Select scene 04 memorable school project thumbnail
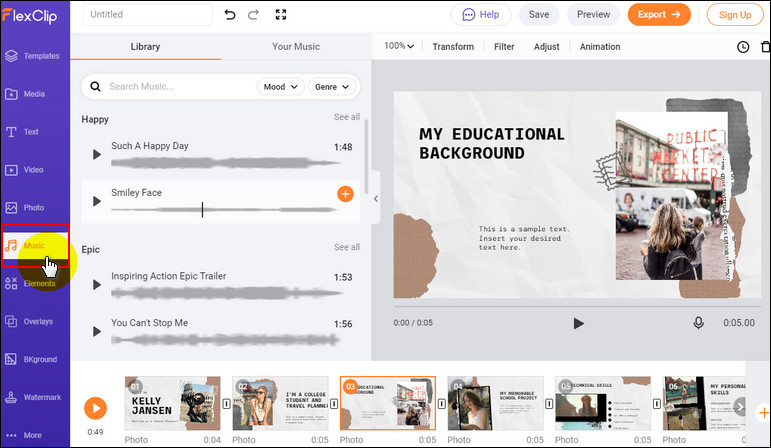The image size is (771, 448). click(496, 404)
